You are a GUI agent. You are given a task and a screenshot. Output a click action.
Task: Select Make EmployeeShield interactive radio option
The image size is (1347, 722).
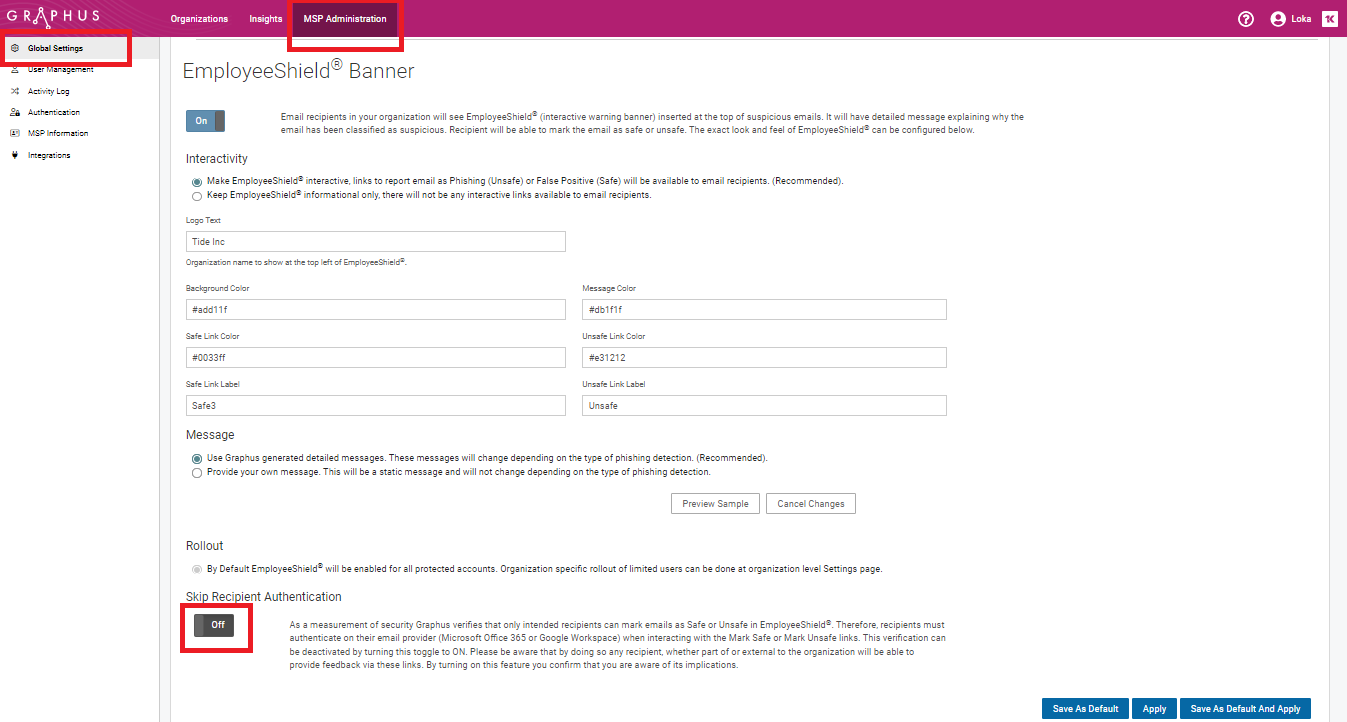pyautogui.click(x=197, y=182)
